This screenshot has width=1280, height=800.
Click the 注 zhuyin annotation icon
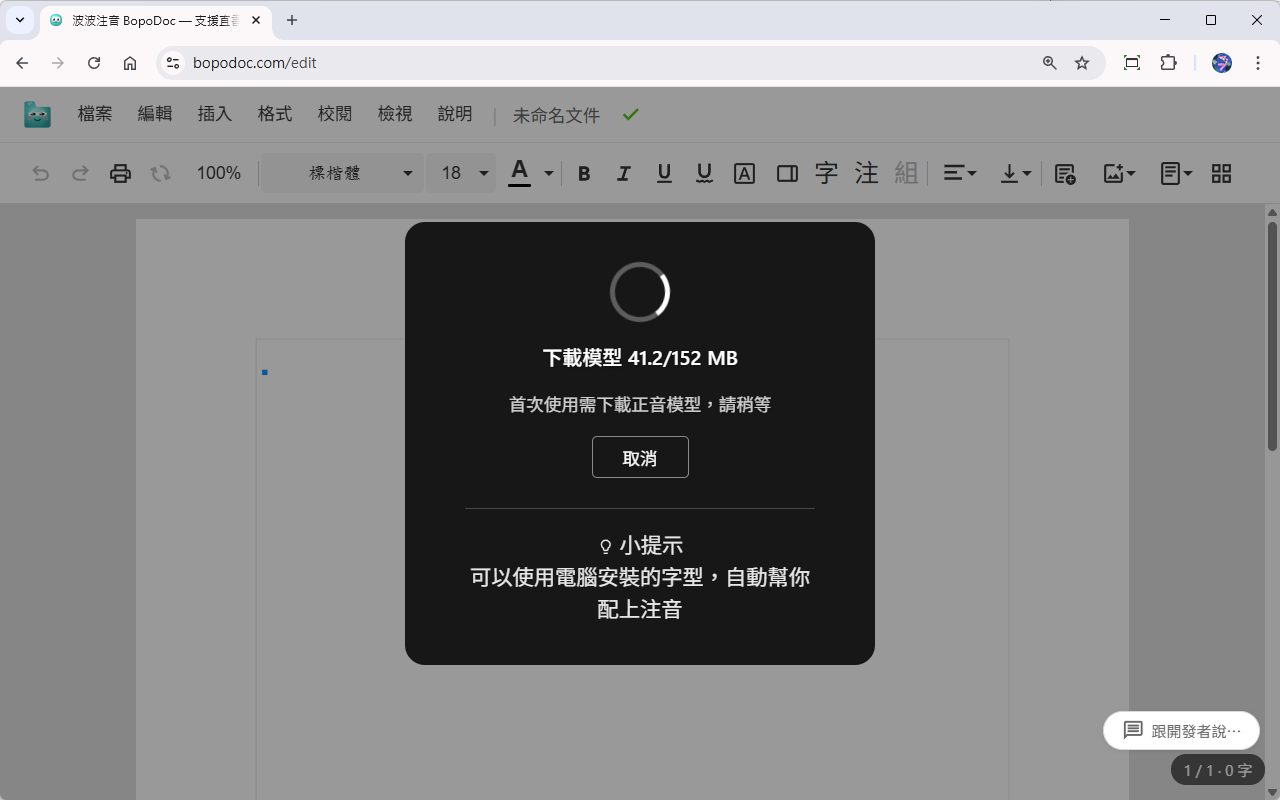pos(866,173)
